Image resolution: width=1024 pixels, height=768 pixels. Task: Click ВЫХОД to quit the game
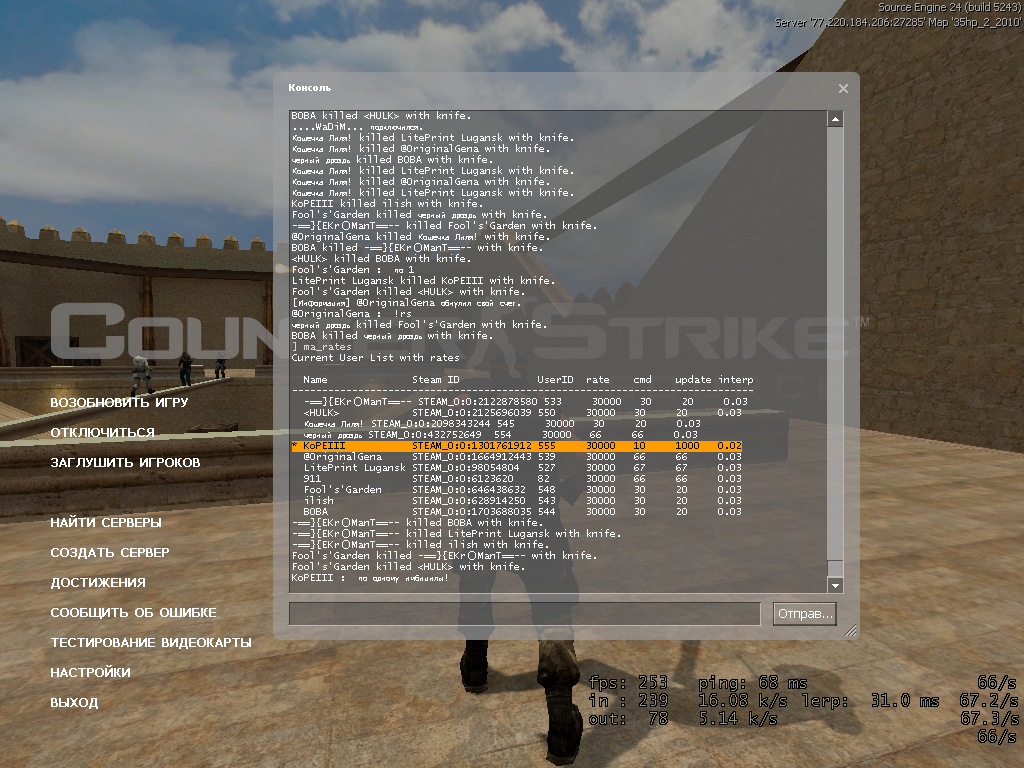point(74,703)
